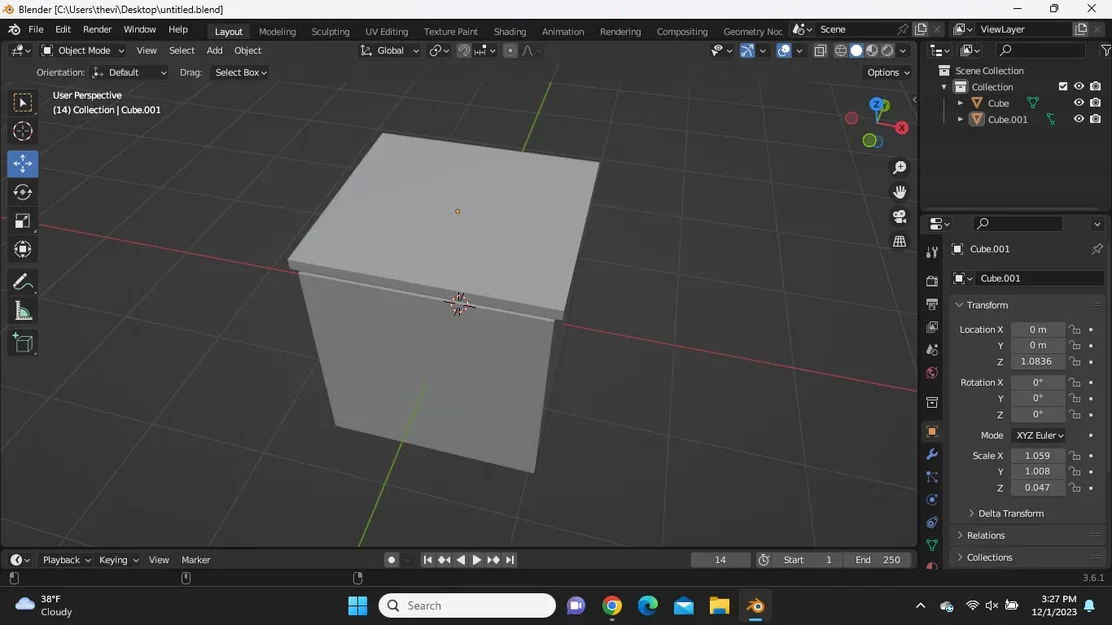Select the Transform tool
Image resolution: width=1112 pixels, height=625 pixels.
[23, 249]
